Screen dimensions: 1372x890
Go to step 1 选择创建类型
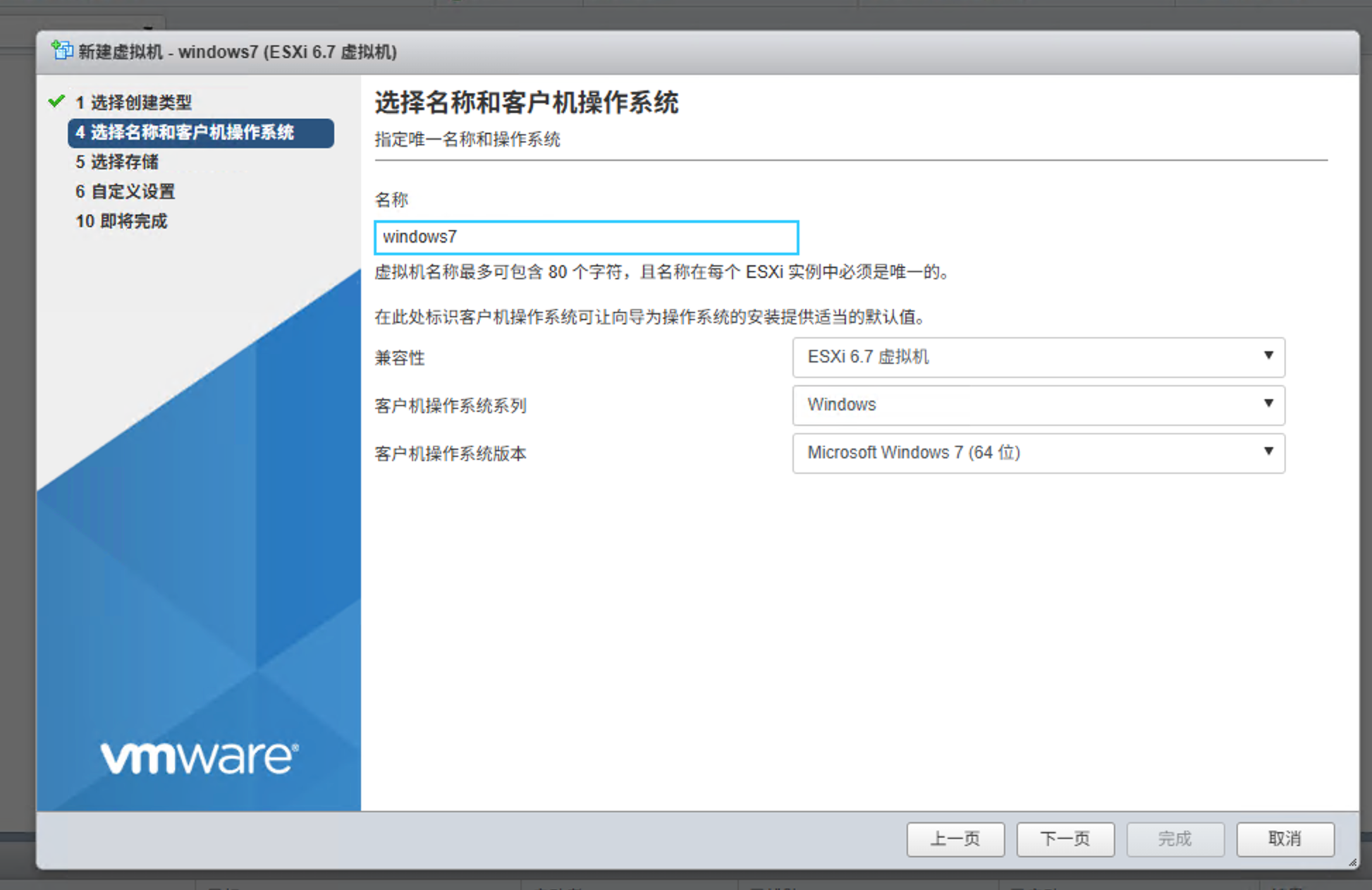pyautogui.click(x=133, y=102)
